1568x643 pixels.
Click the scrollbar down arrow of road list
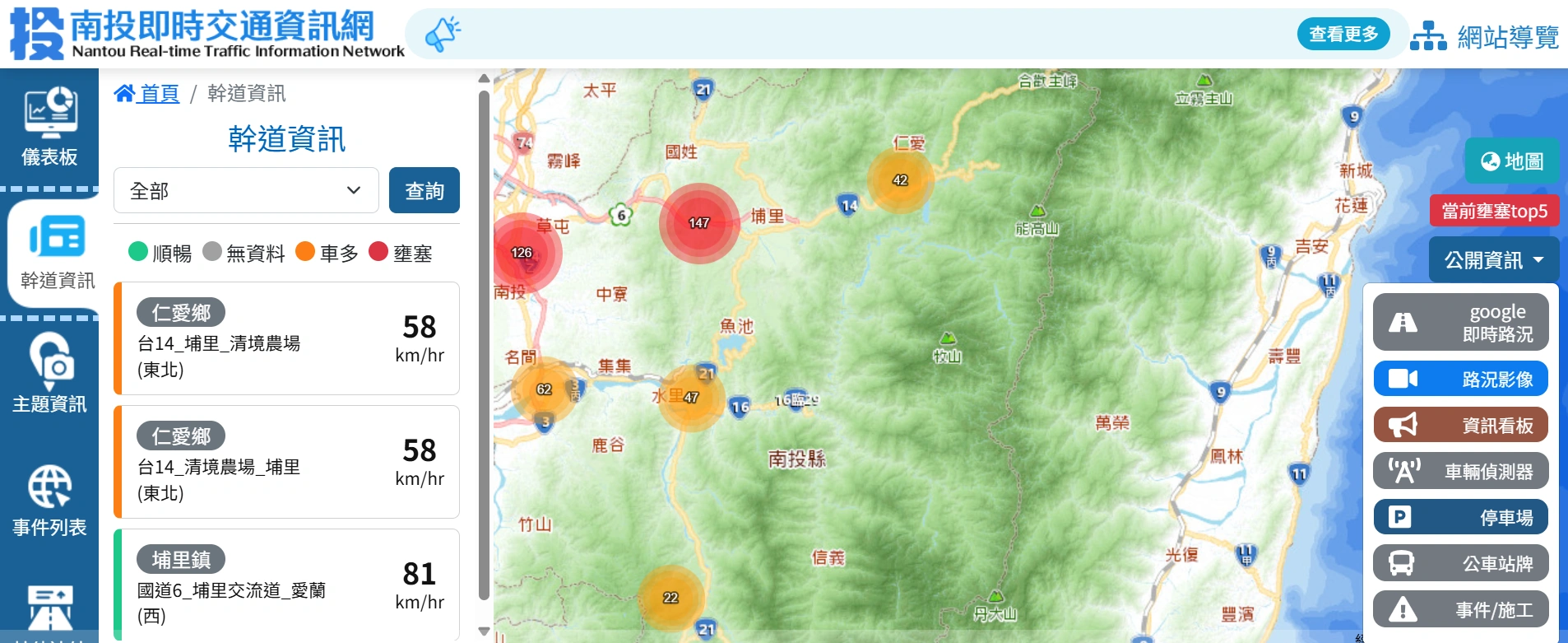coord(485,631)
